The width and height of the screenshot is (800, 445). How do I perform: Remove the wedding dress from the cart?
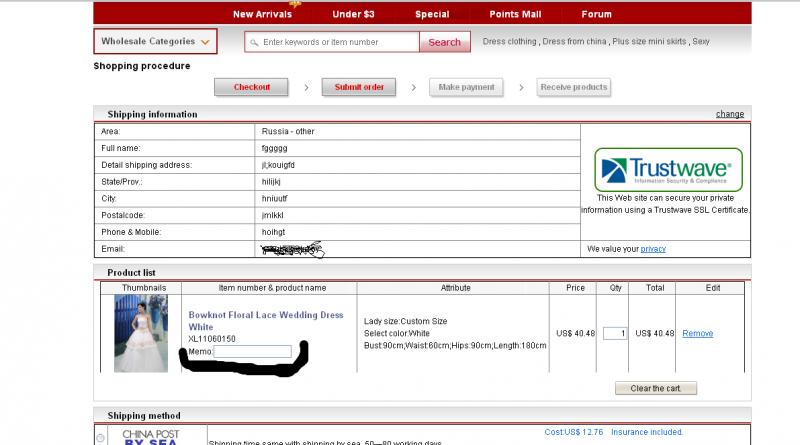(x=697, y=333)
